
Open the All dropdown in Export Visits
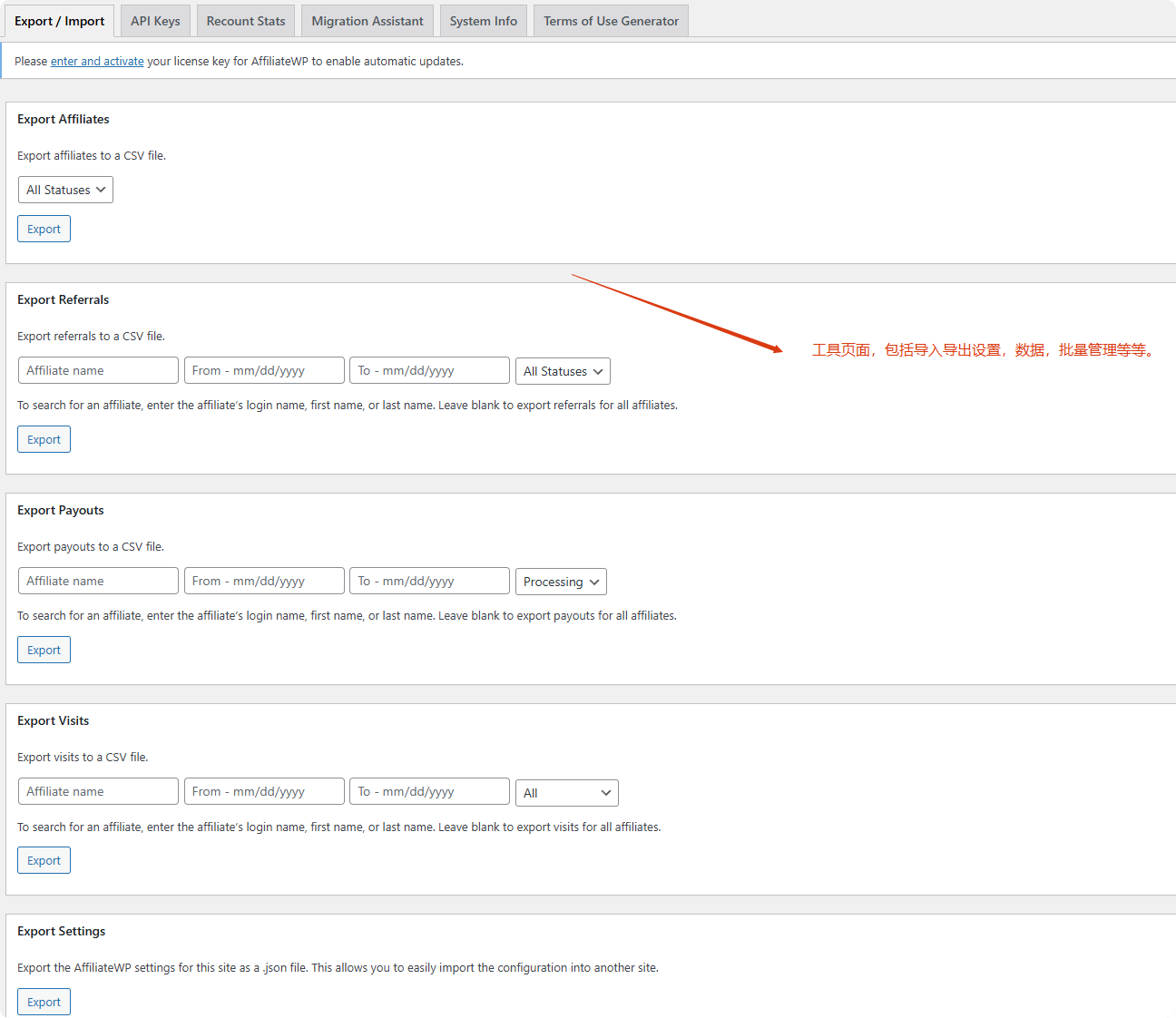tap(567, 793)
